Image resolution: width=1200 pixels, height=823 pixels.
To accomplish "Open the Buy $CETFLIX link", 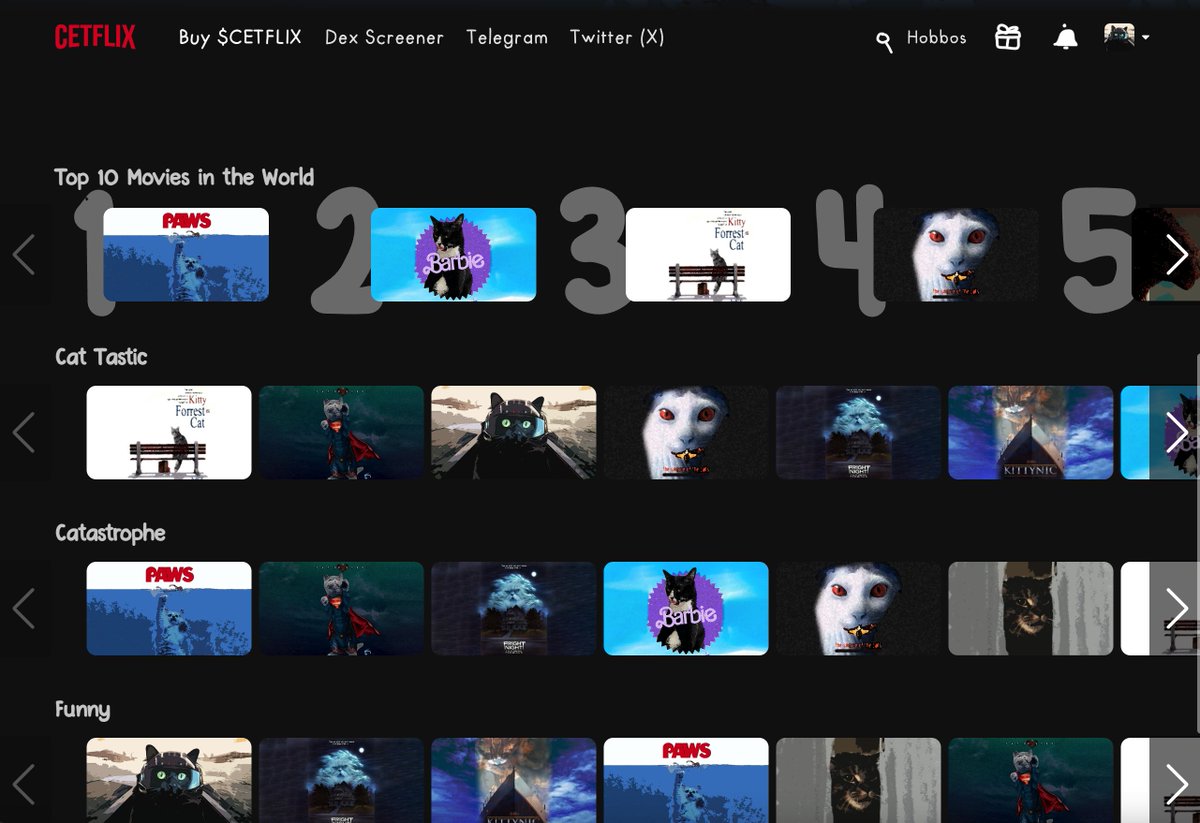I will [x=240, y=38].
